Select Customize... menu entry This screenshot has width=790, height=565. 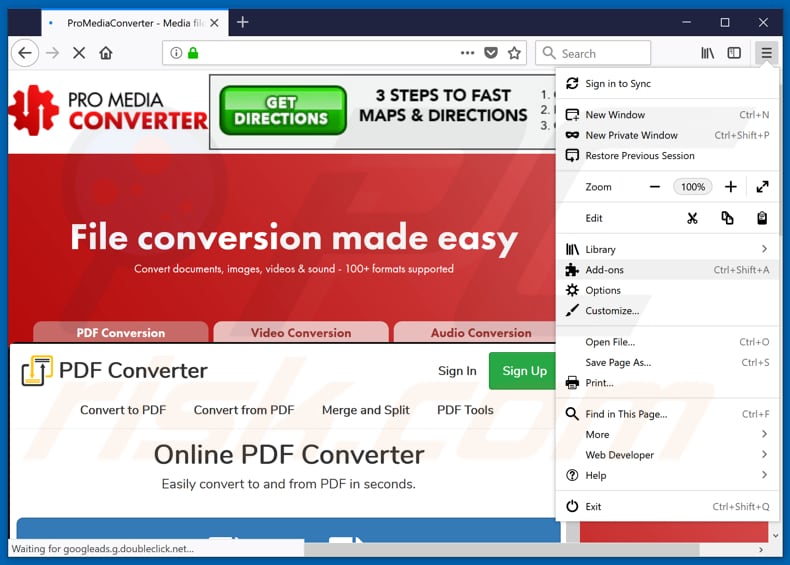click(668, 311)
